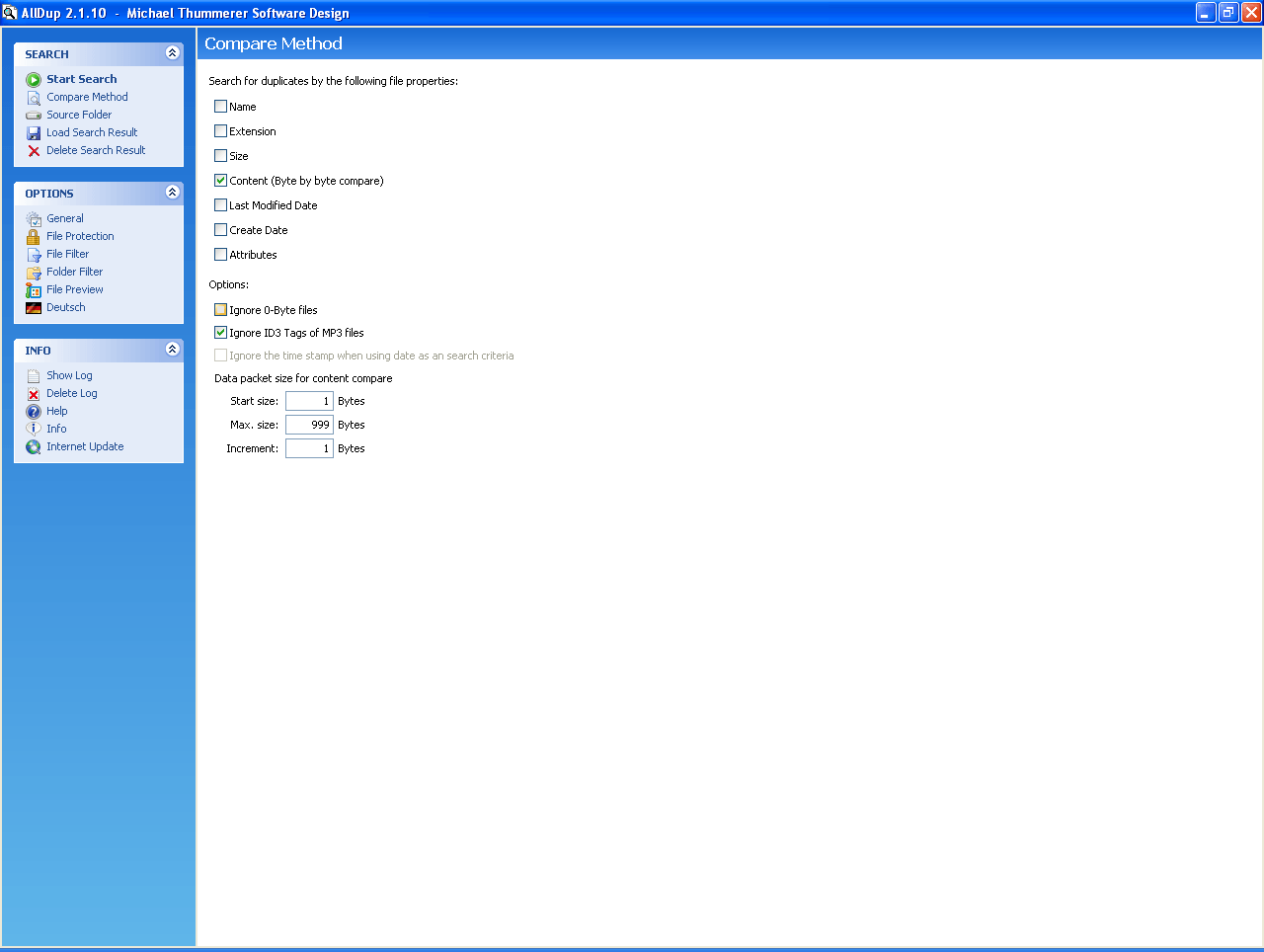This screenshot has height=952, width=1264.
Task: Enable the Name checkbox
Action: 221,107
